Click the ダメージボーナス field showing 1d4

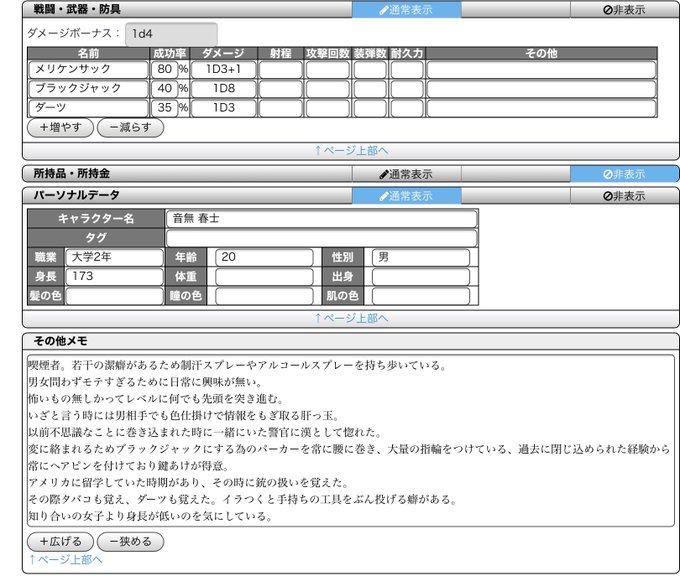point(171,34)
